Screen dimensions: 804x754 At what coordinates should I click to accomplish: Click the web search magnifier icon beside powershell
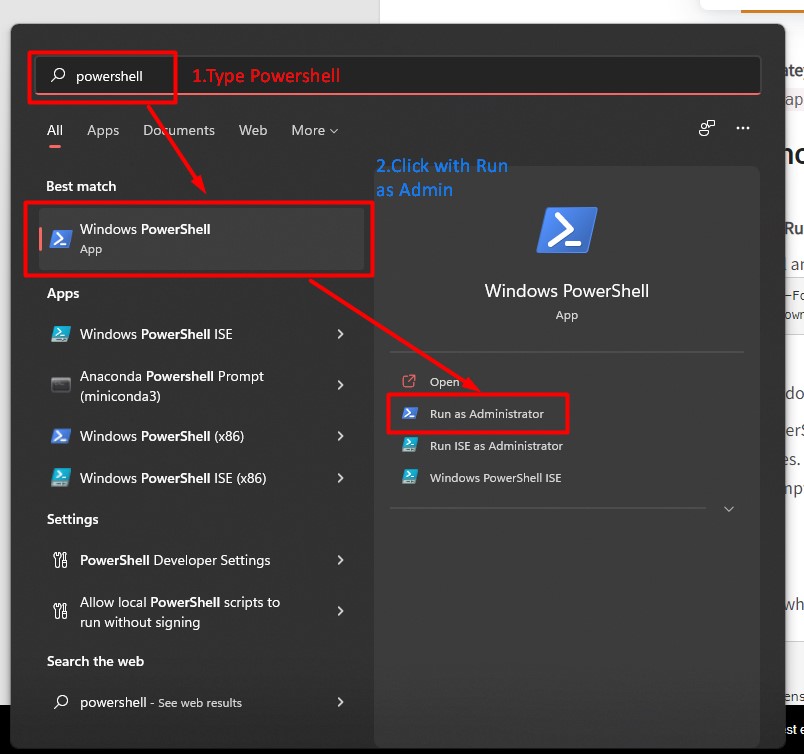tap(61, 701)
